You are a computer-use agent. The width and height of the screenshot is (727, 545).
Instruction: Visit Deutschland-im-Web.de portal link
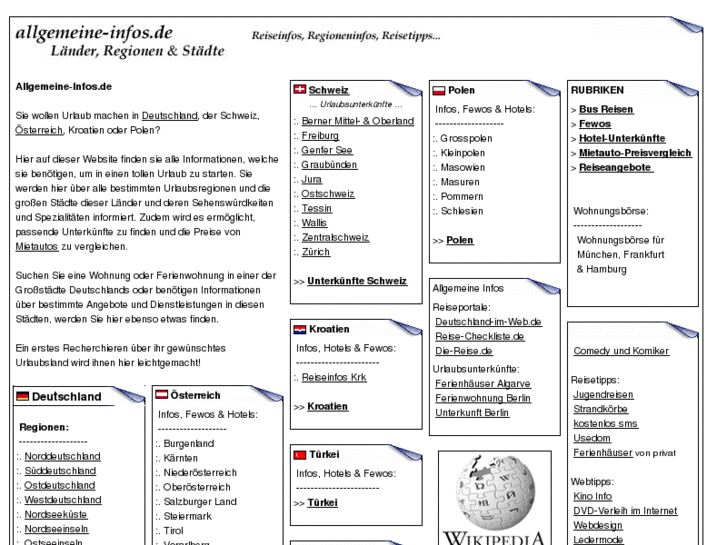(488, 321)
